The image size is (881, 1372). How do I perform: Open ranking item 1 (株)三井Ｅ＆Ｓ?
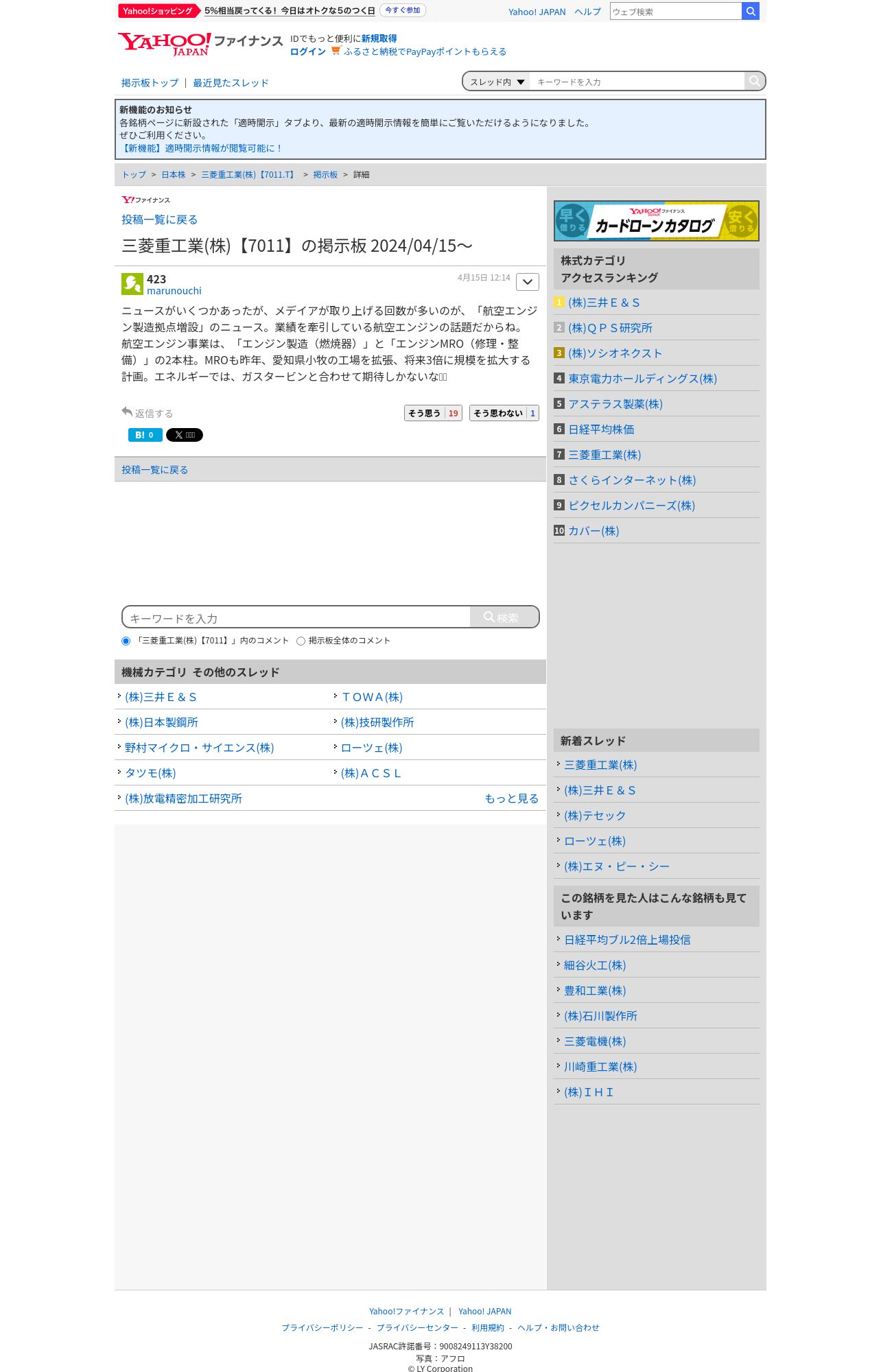click(x=604, y=303)
